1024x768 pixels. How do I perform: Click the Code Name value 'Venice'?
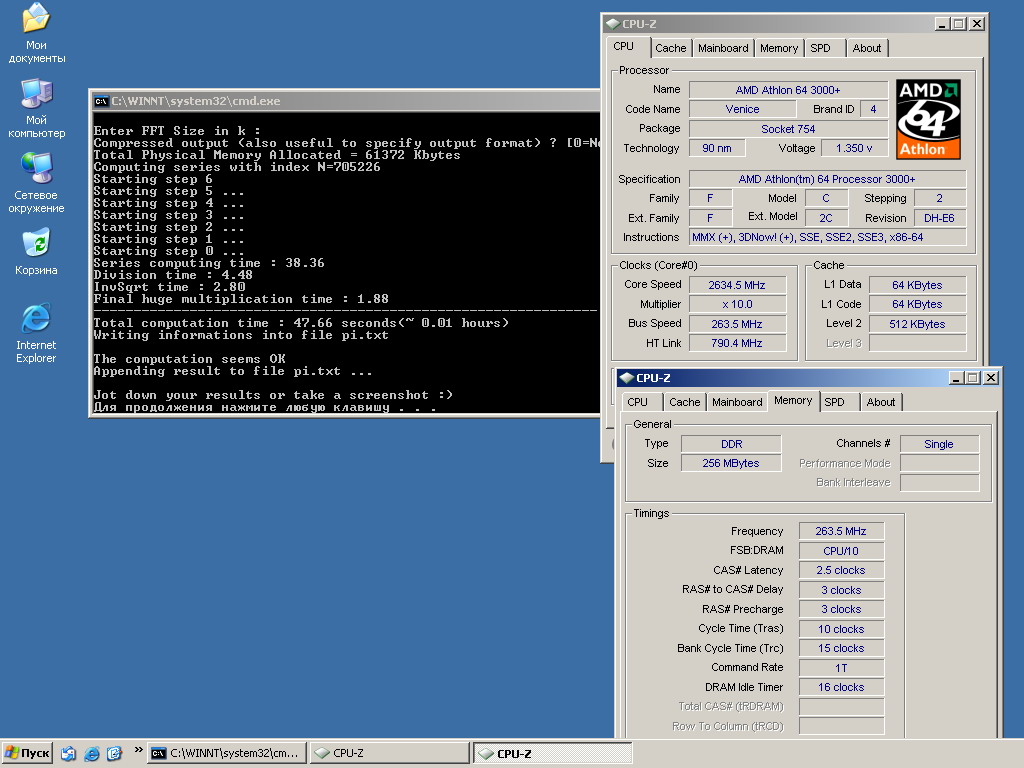(x=742, y=109)
